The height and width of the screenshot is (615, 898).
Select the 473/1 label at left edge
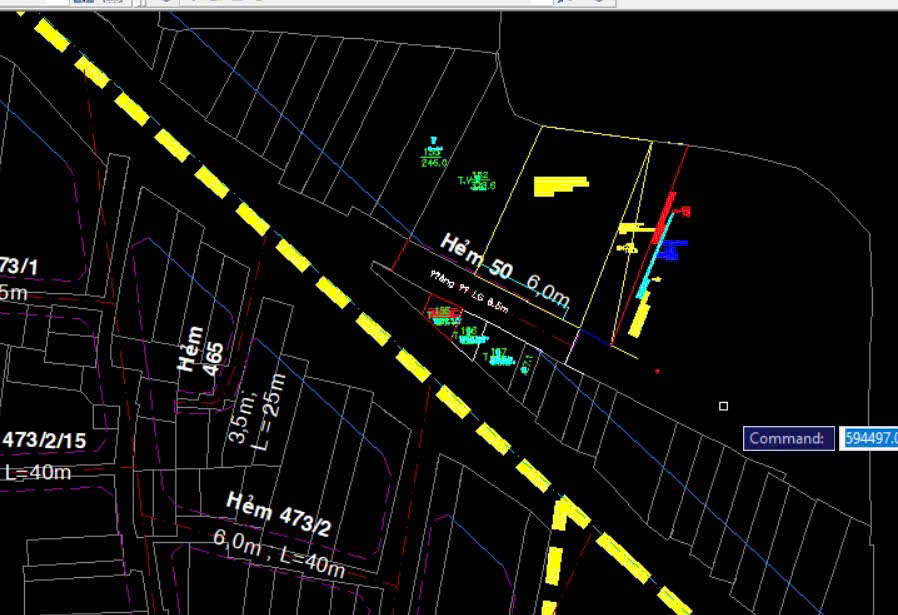[18, 266]
